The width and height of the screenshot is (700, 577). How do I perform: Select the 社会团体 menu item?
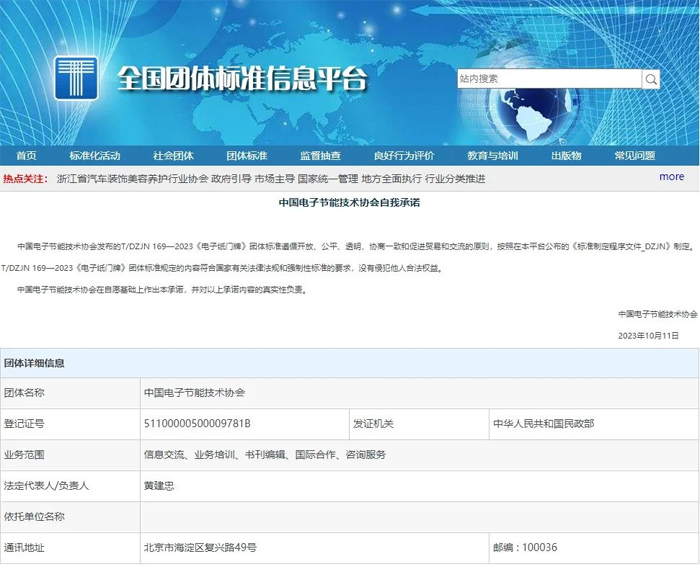click(173, 156)
